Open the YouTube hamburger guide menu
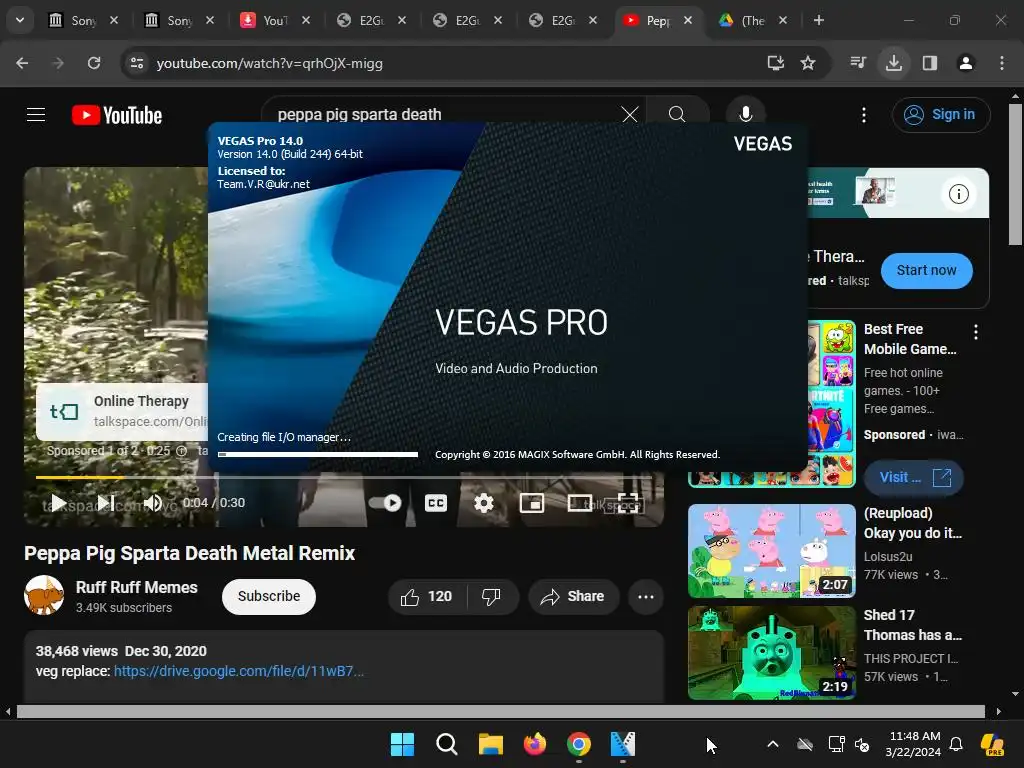1024x768 pixels. pos(36,115)
